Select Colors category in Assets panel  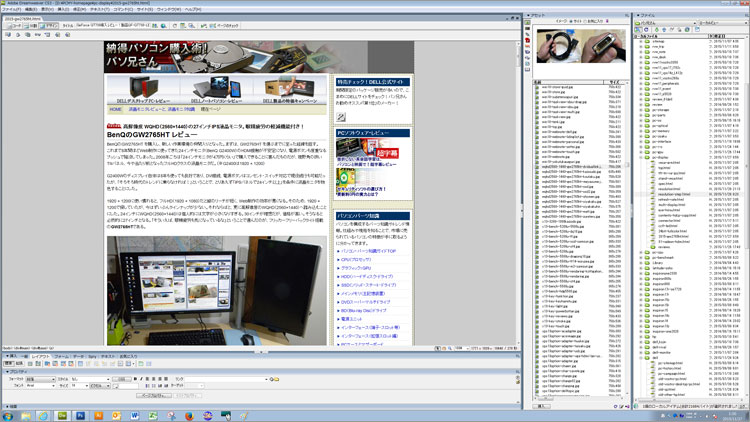528,29
